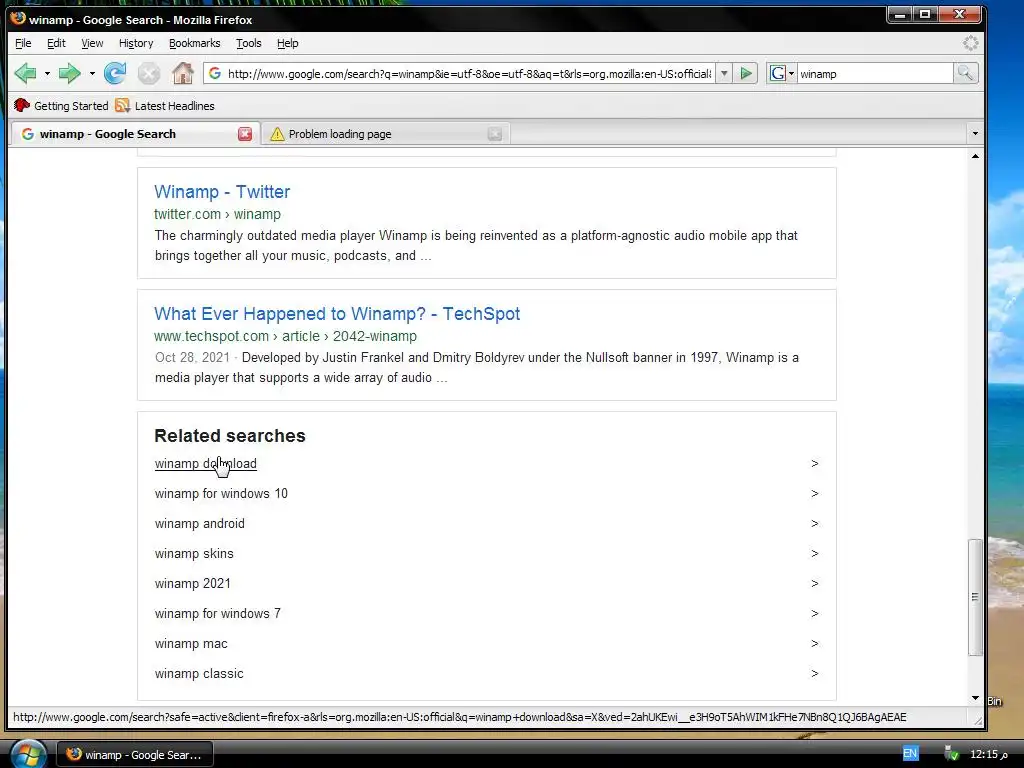Open the View menu
Viewport: 1024px width, 768px height.
pos(92,43)
